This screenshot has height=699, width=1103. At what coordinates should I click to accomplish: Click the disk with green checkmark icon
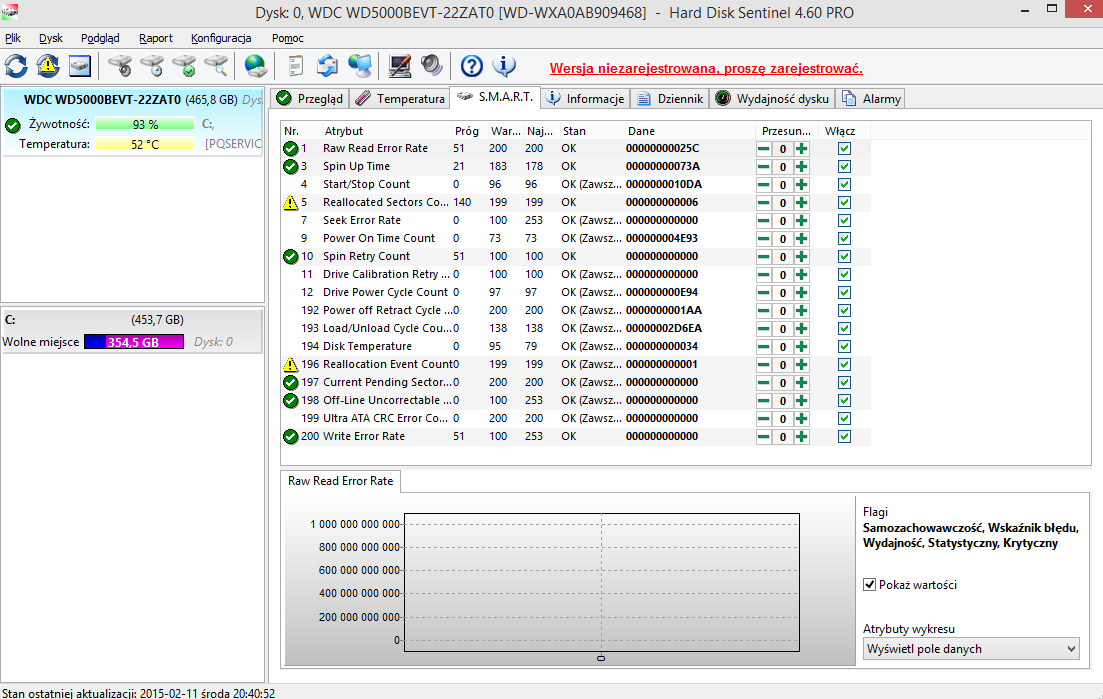click(185, 66)
